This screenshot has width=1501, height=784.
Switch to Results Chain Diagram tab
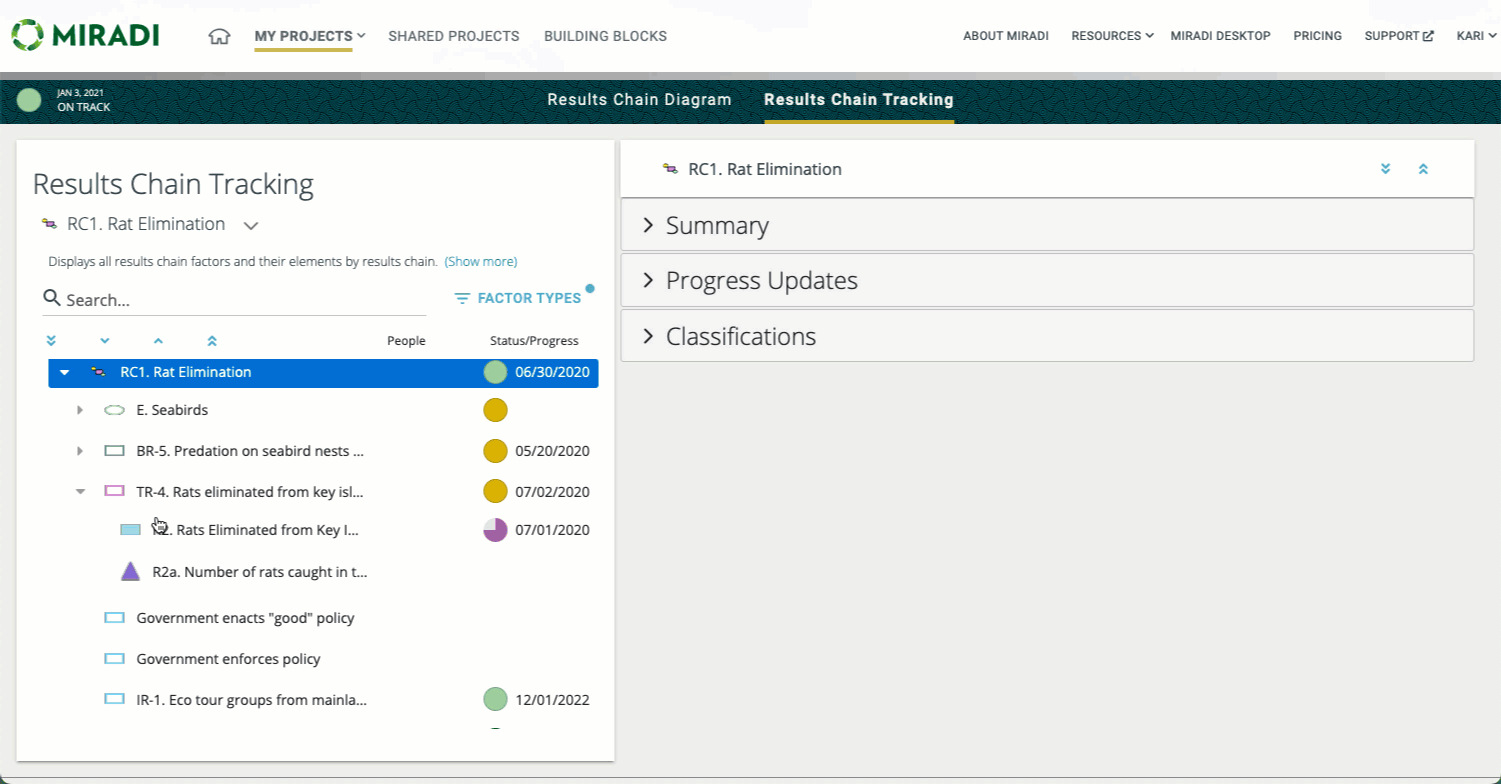tap(639, 100)
